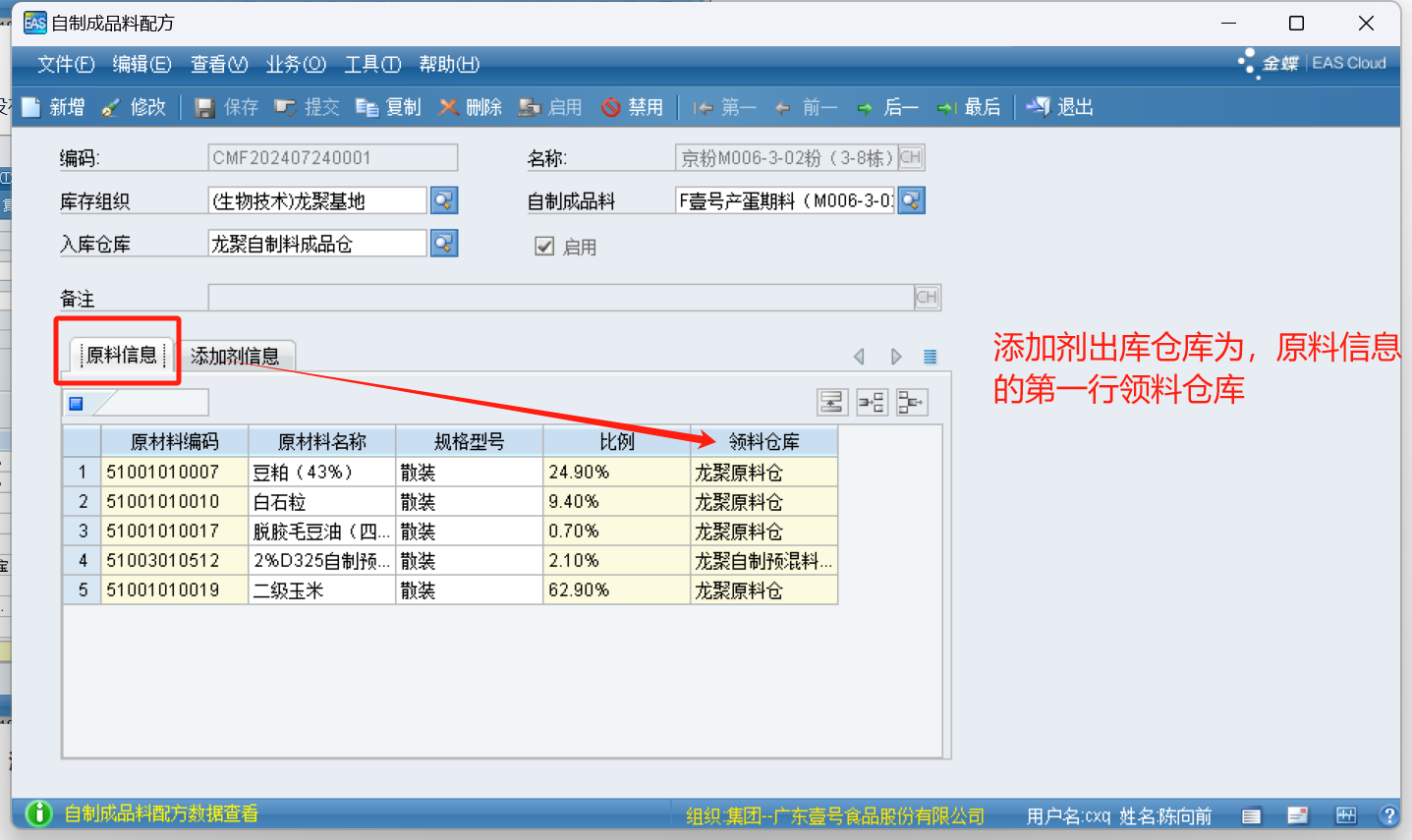This screenshot has width=1412, height=840.
Task: Click the 禁用 (Disable) toolbar icon
Action: pyautogui.click(x=611, y=107)
